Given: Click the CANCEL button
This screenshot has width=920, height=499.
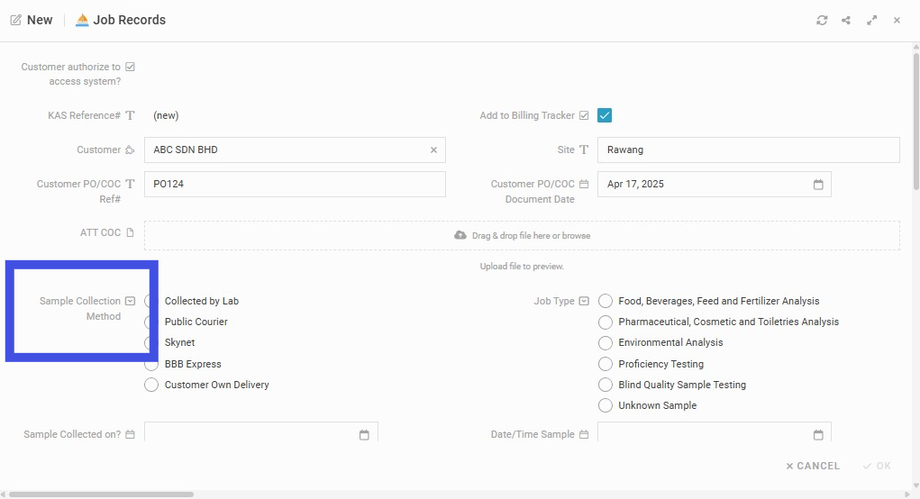Looking at the screenshot, I should (x=813, y=466).
